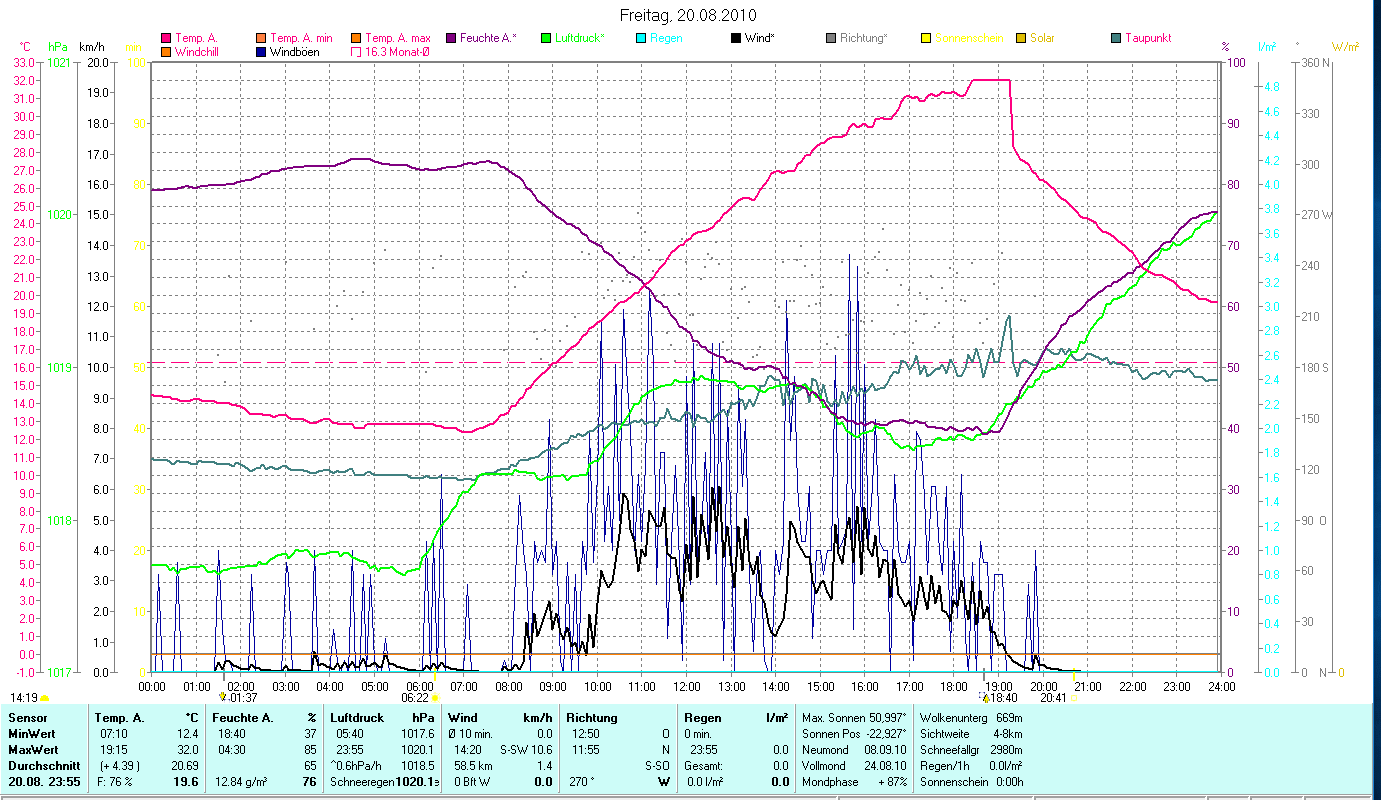The height and width of the screenshot is (800, 1381).
Task: Click the black Wind legend square
Action: [x=736, y=38]
